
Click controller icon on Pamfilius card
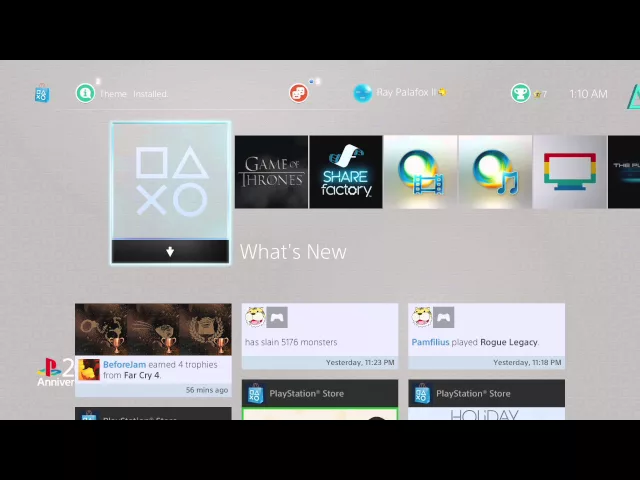click(x=444, y=317)
